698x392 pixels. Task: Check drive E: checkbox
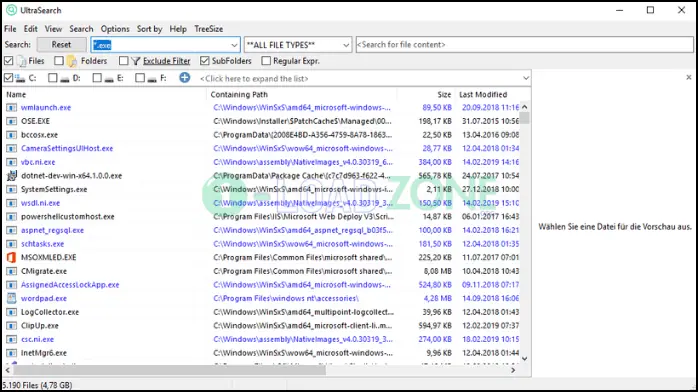pyautogui.click(x=97, y=78)
